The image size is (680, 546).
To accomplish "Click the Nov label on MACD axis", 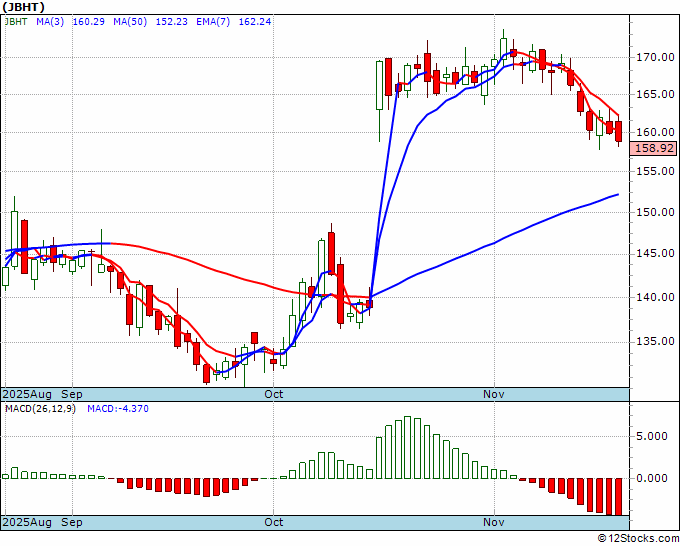I will (x=494, y=522).
